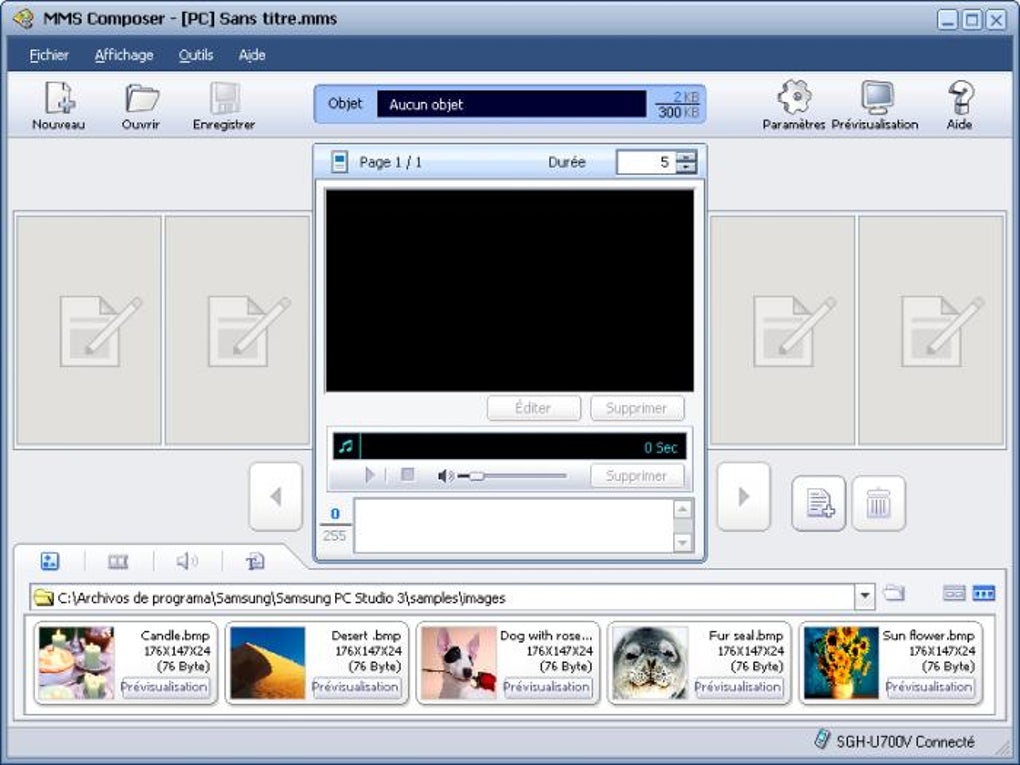This screenshot has height=765, width=1020.
Task: Open Paramètres gear settings
Action: pos(794,105)
